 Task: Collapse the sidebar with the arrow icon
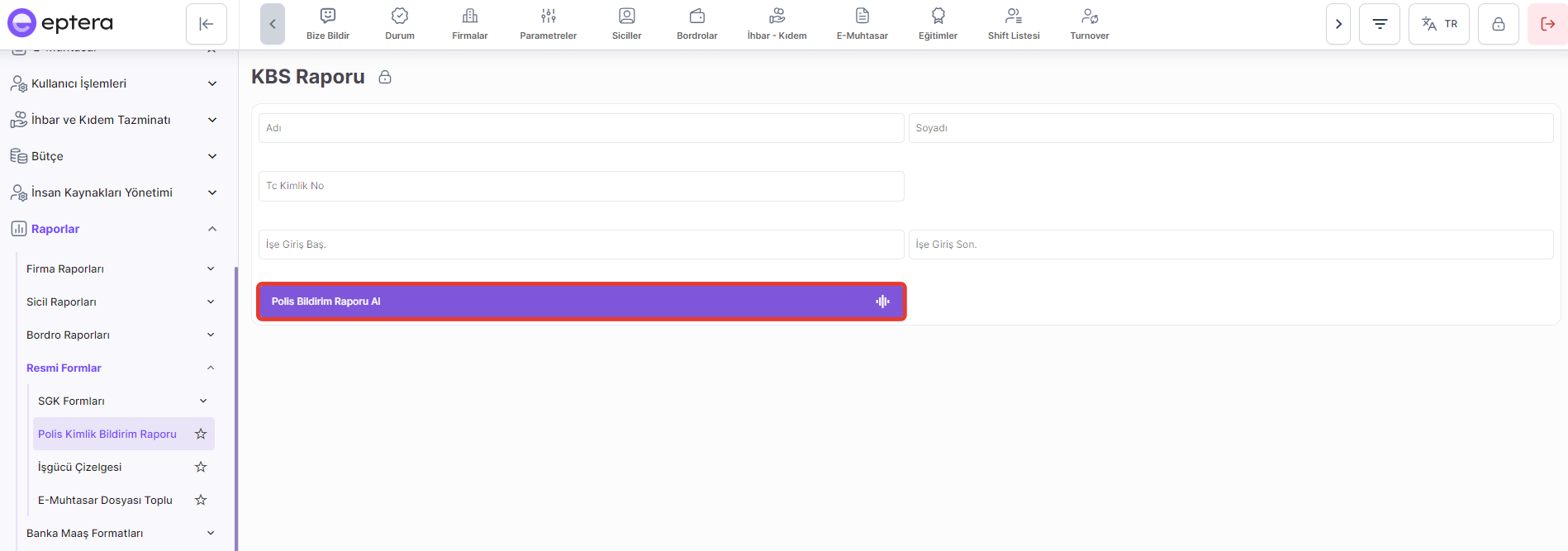pyautogui.click(x=207, y=24)
